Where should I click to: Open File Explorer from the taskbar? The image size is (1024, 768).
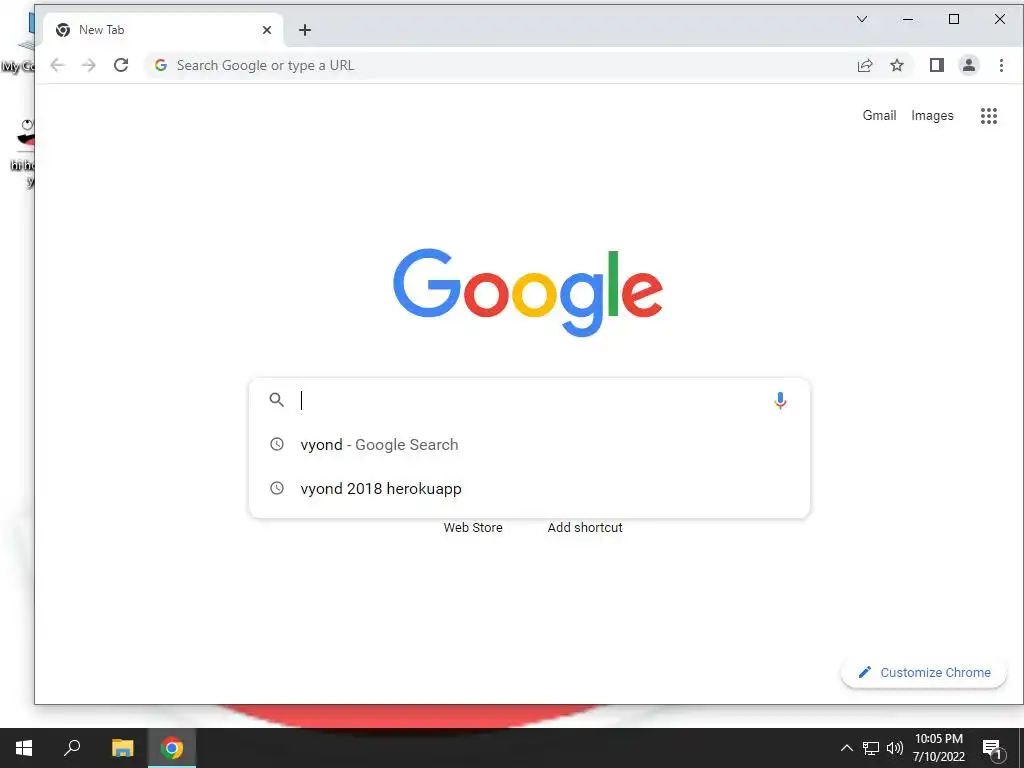(122, 748)
